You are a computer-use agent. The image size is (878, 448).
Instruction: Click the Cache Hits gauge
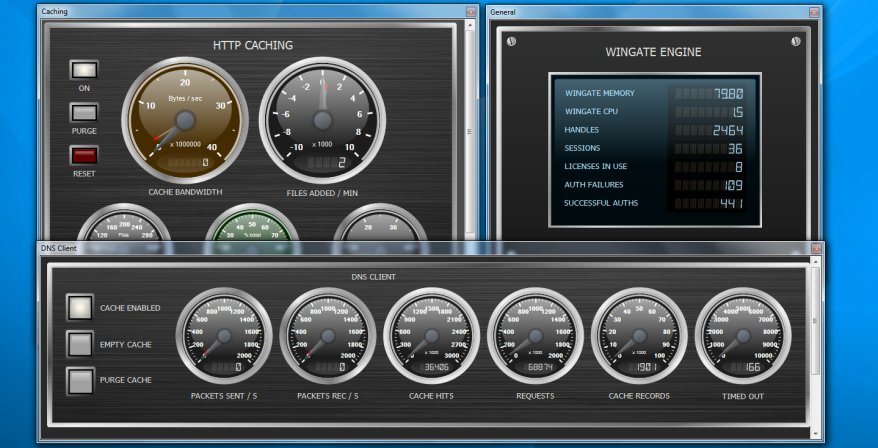pyautogui.click(x=432, y=335)
